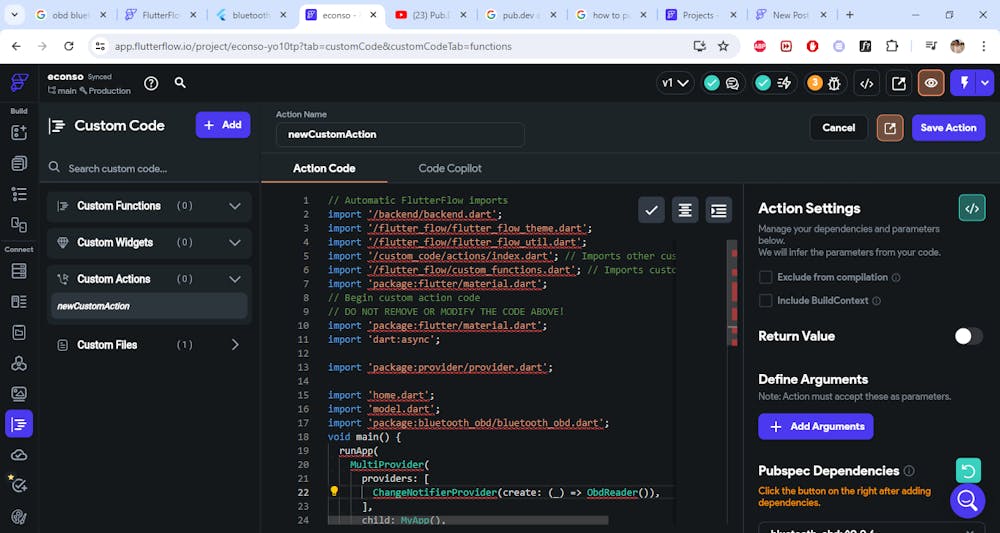Reload the page in Chrome

[69, 46]
